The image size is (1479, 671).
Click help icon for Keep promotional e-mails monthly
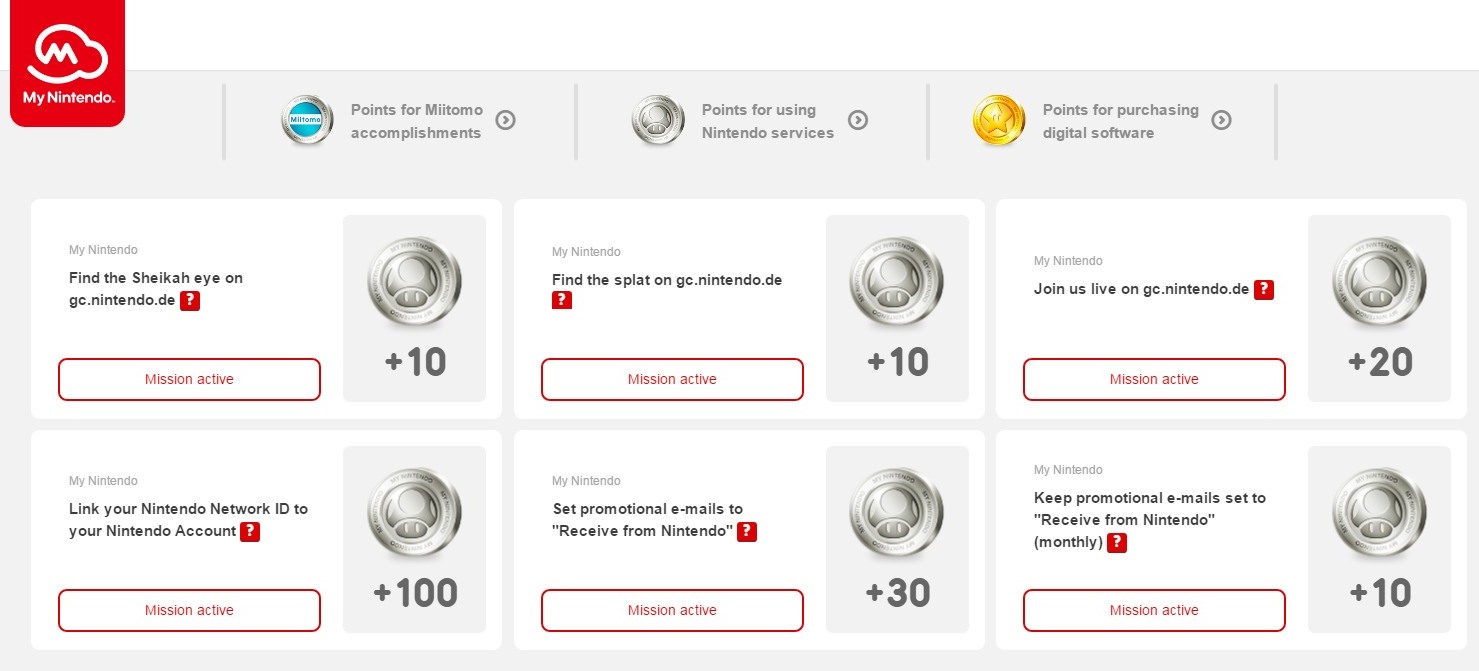[1117, 542]
